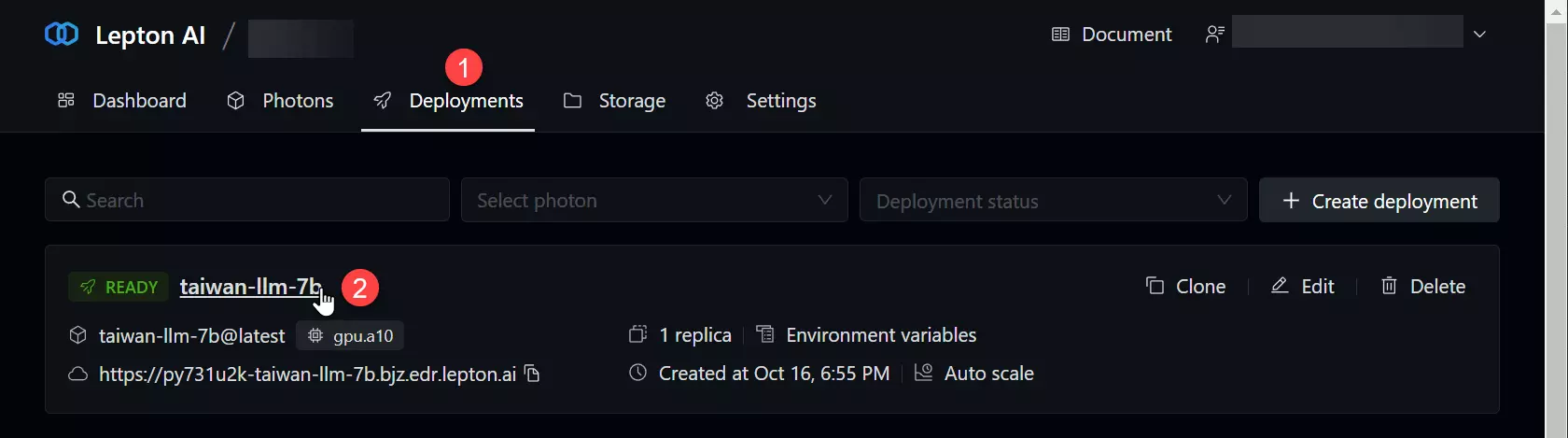Open the Select photon dropdown
Screen dimensions: 1568x438
pyautogui.click(x=654, y=200)
